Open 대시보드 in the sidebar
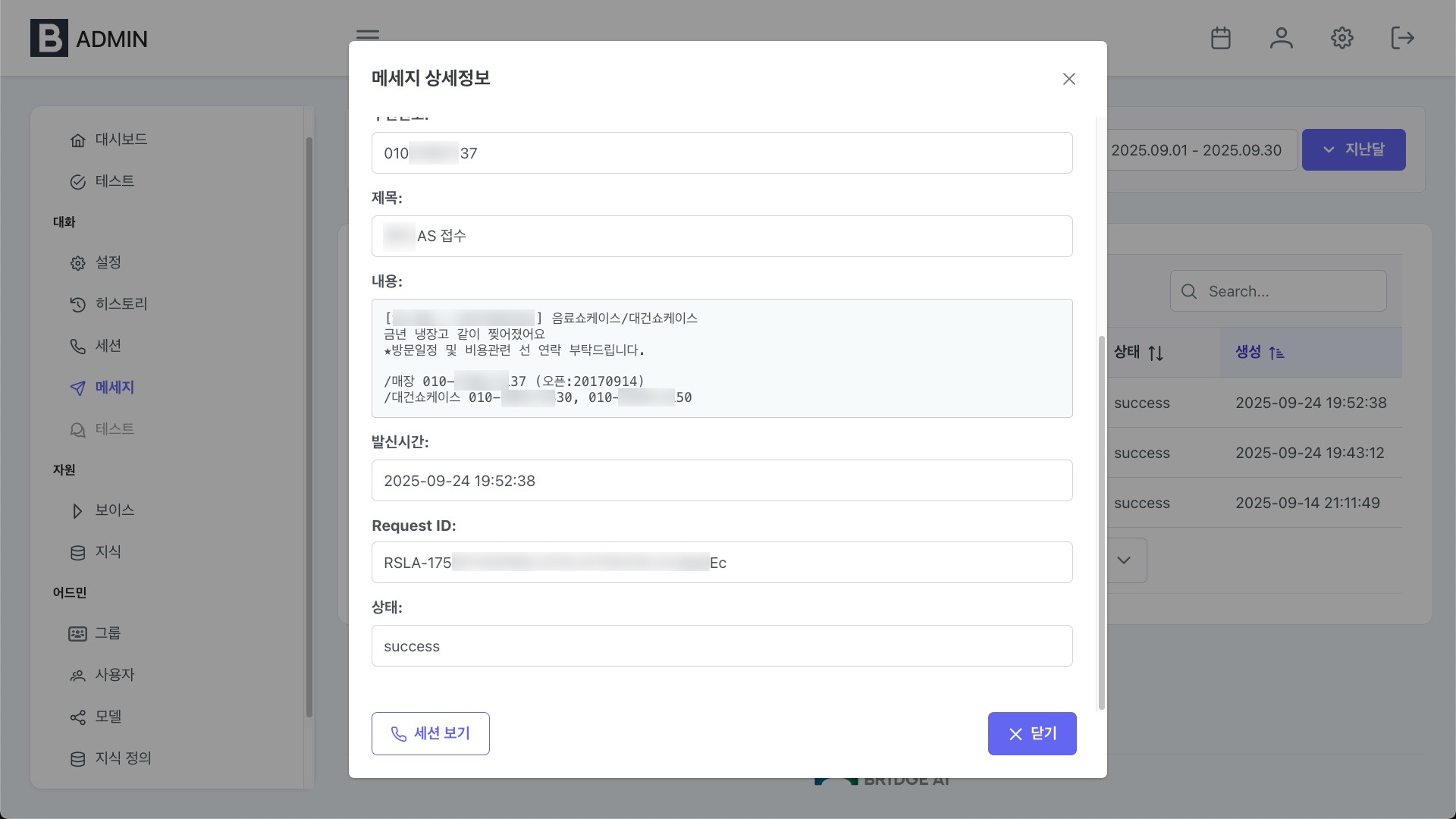Screen dimensions: 1456x819 click(121, 140)
